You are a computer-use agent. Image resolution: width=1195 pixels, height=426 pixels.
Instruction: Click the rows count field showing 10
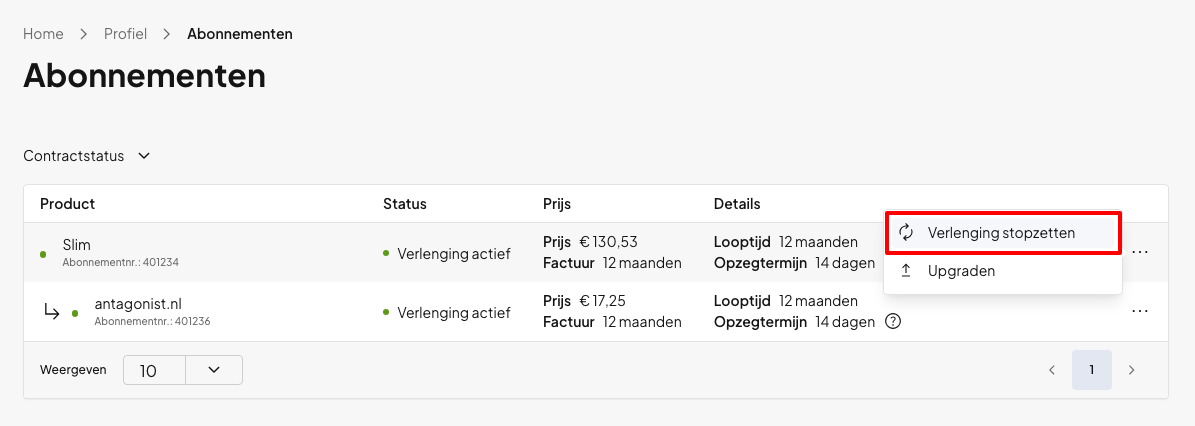click(155, 370)
